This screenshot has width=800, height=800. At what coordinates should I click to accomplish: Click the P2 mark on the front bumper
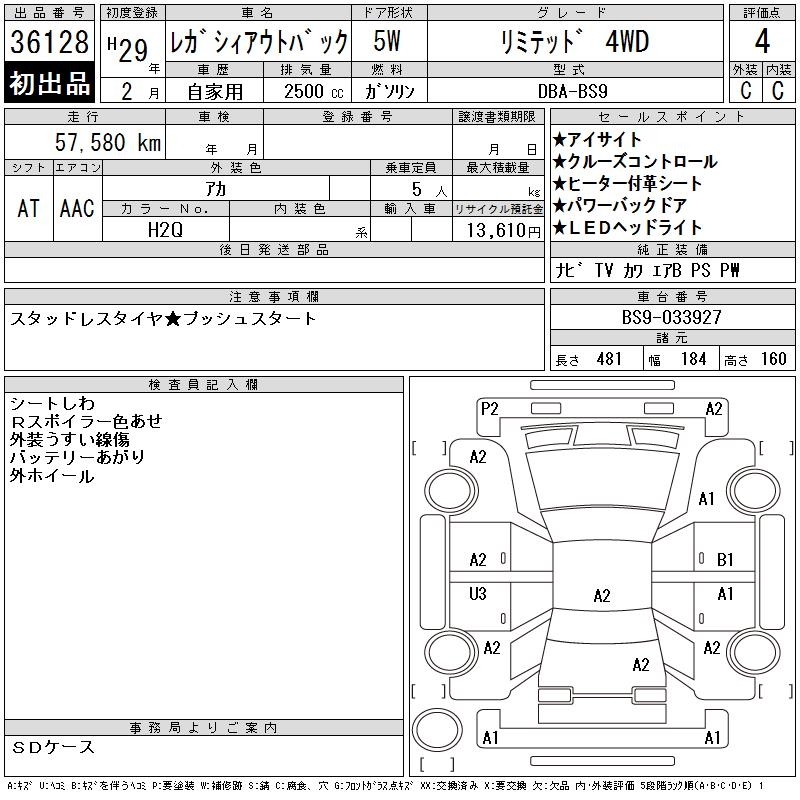pos(489,409)
